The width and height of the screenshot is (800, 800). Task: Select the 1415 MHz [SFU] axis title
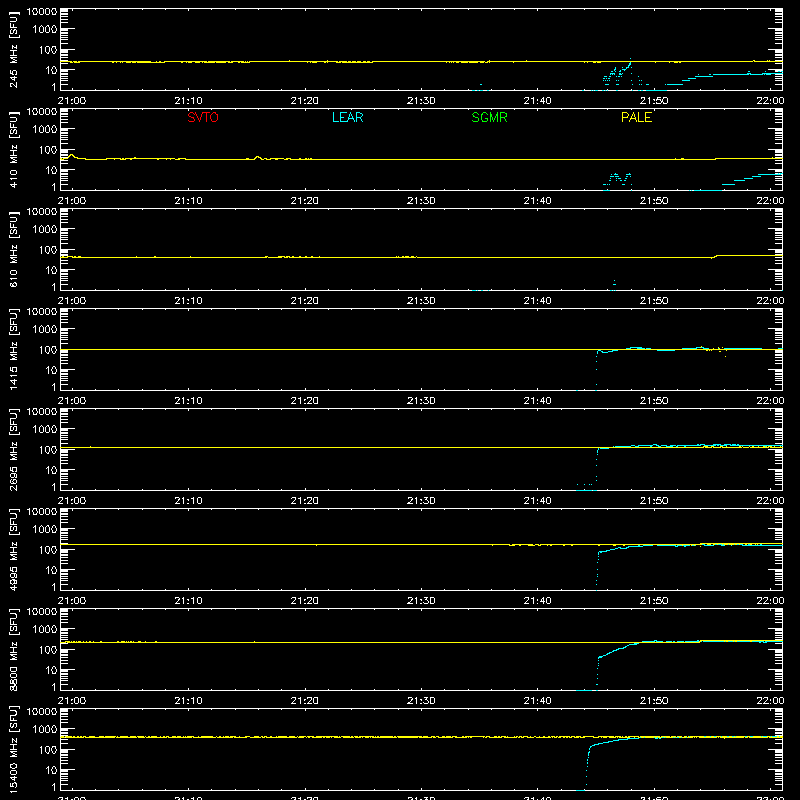pyautogui.click(x=13, y=349)
